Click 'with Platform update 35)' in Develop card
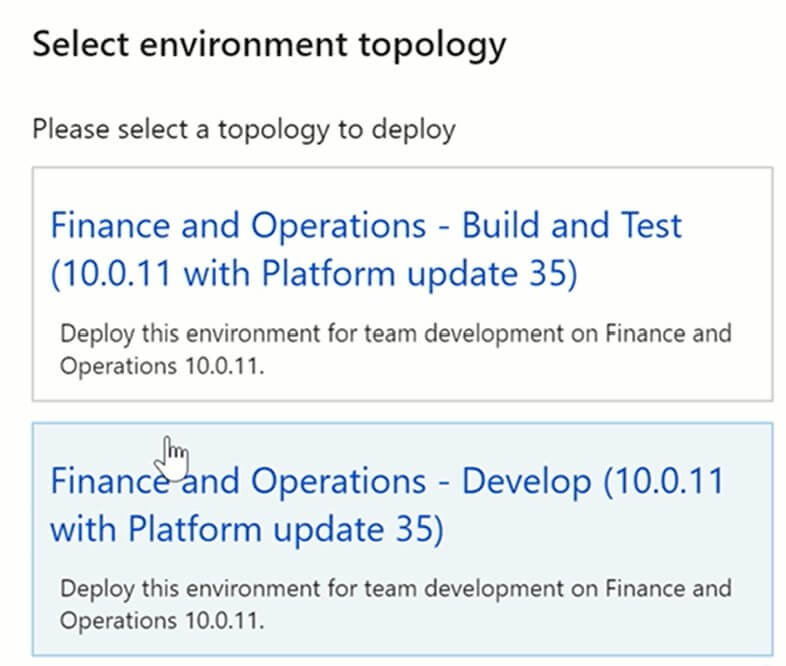Image resolution: width=786 pixels, height=666 pixels. coord(246,530)
